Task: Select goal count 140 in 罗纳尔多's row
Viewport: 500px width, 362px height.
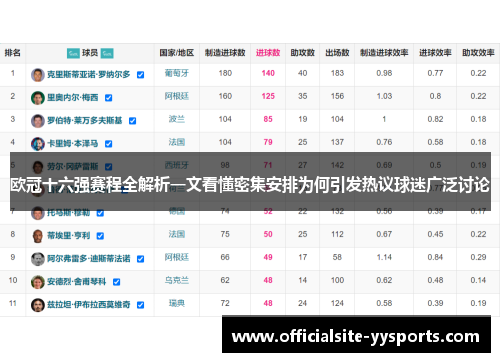Action: tap(268, 73)
